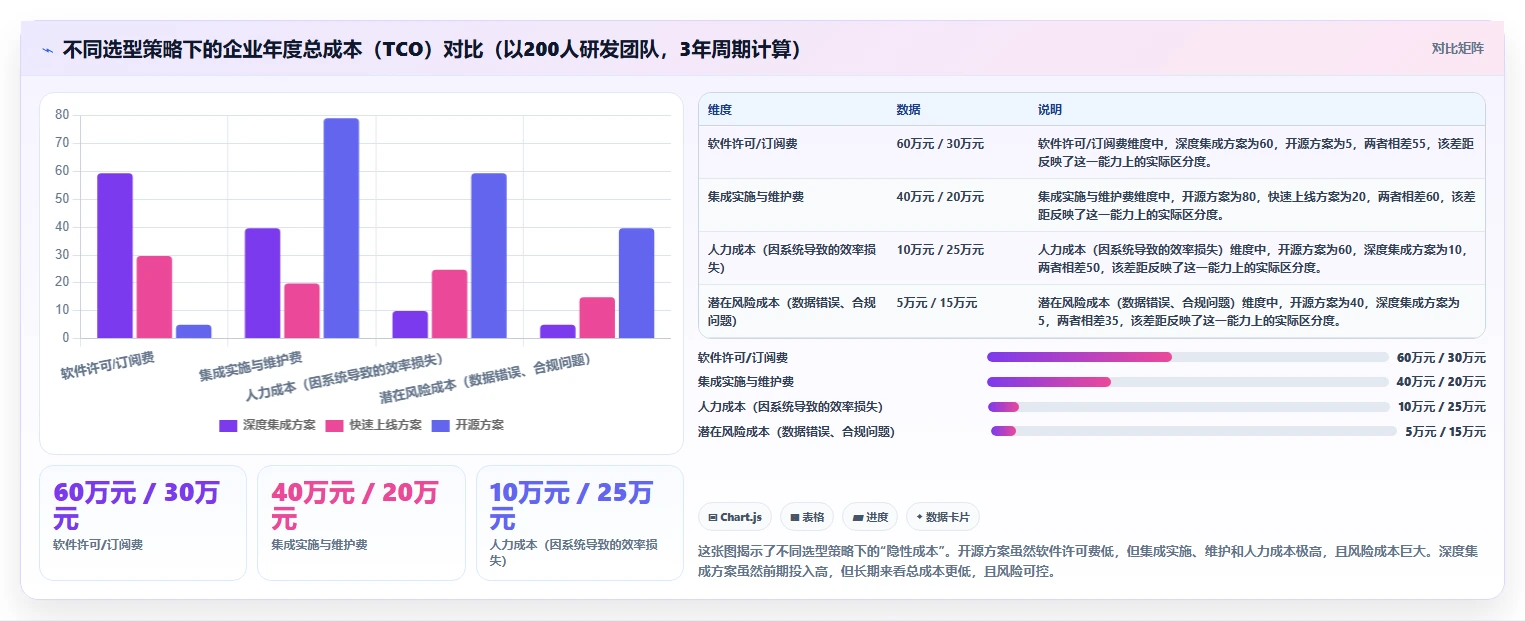Click the table data cell 10万元 / 25万元
The width and height of the screenshot is (1525, 621).
pyautogui.click(x=940, y=250)
